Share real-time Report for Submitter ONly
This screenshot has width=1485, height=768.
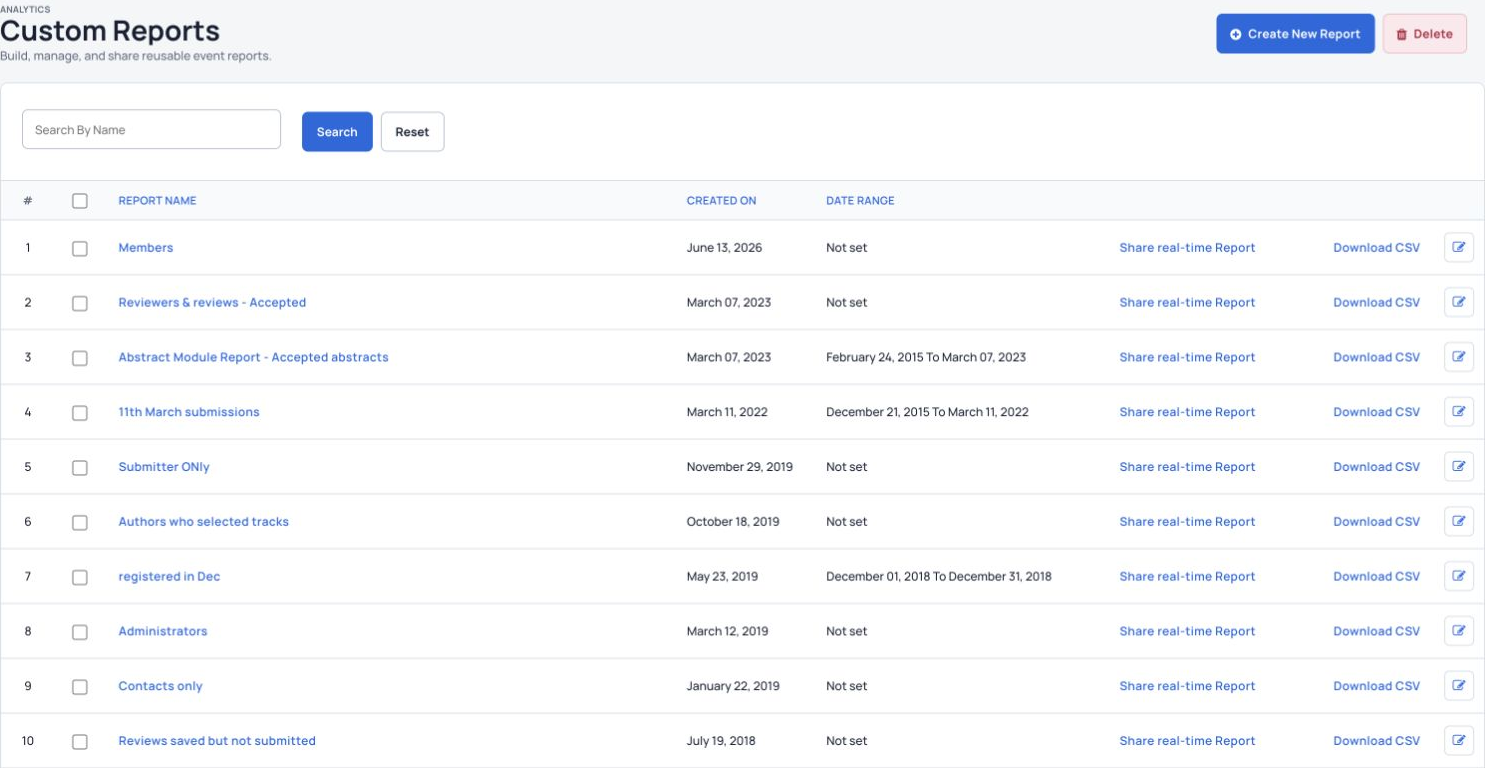1187,467
